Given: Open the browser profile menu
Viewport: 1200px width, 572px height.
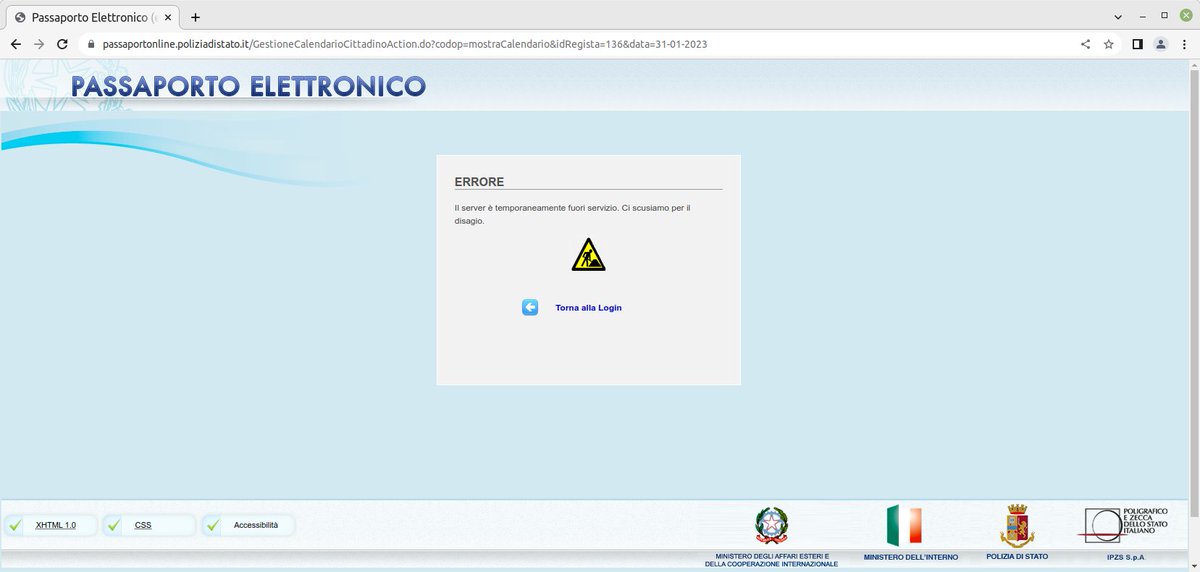Looking at the screenshot, I should tap(1161, 44).
